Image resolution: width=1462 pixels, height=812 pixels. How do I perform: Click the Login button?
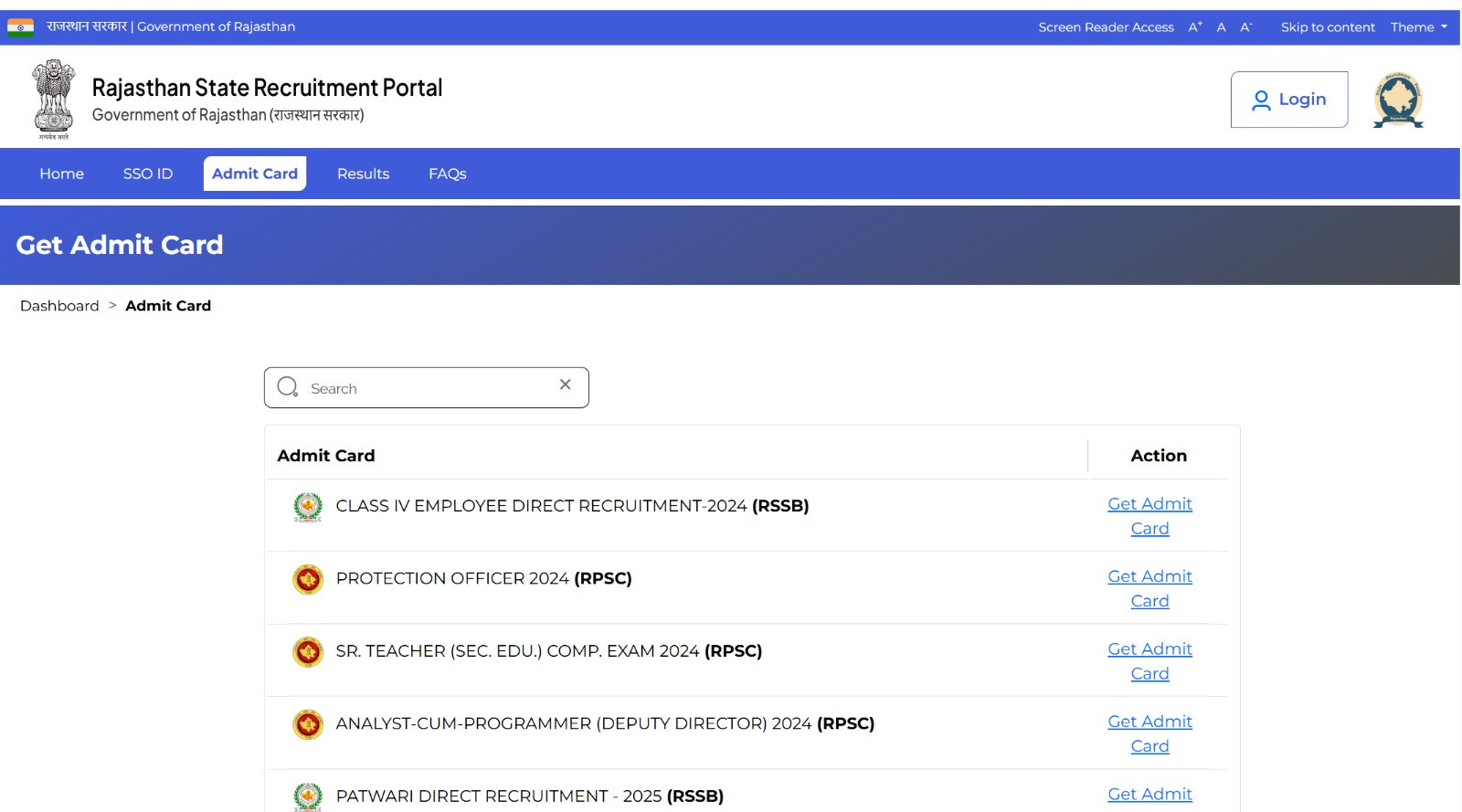[x=1289, y=100]
